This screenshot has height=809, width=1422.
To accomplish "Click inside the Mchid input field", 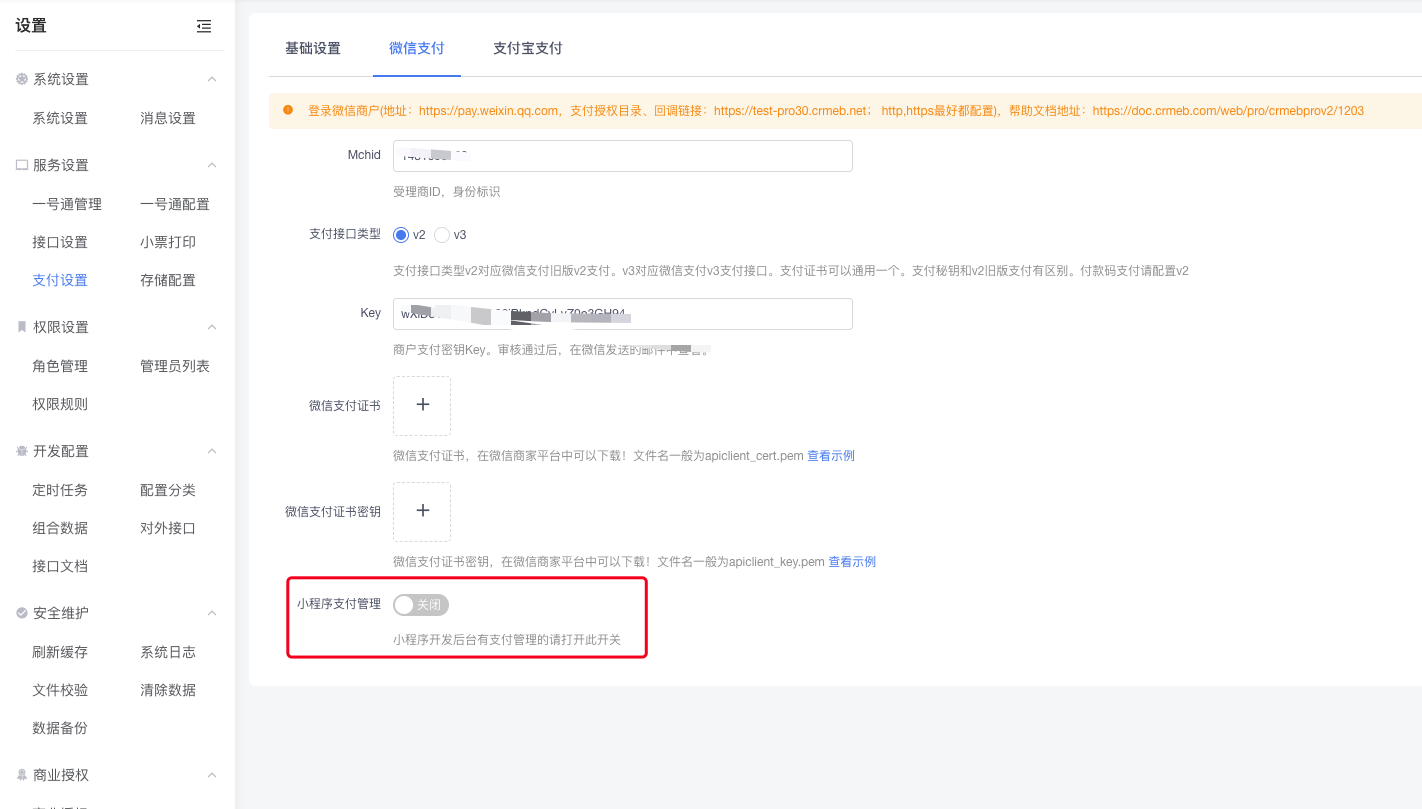I will tap(622, 156).
